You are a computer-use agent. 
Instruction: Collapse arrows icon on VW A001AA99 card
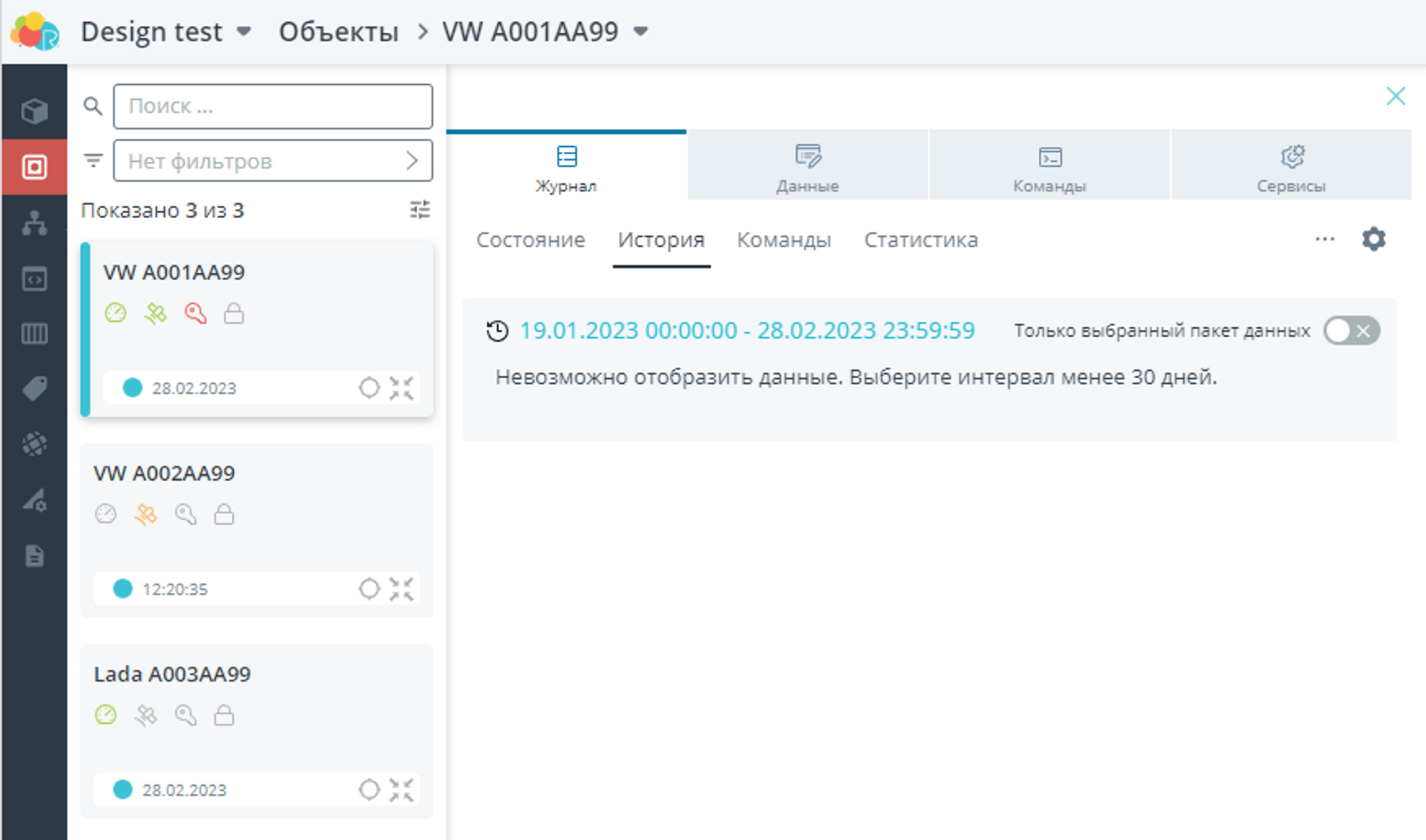[x=401, y=388]
